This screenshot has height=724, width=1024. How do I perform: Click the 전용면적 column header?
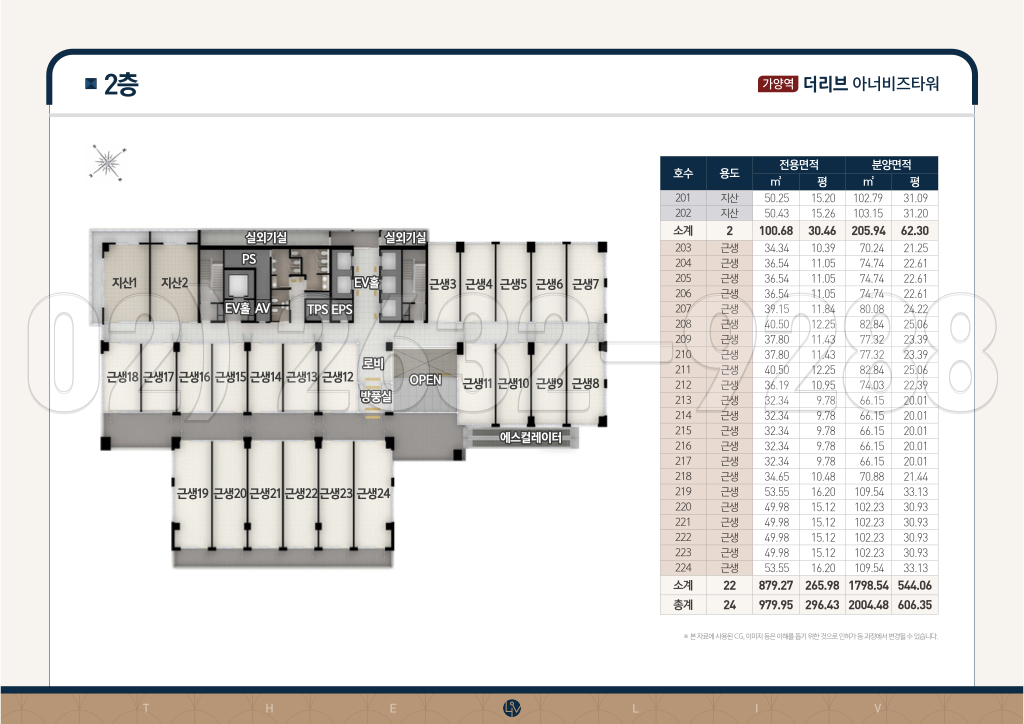click(799, 165)
